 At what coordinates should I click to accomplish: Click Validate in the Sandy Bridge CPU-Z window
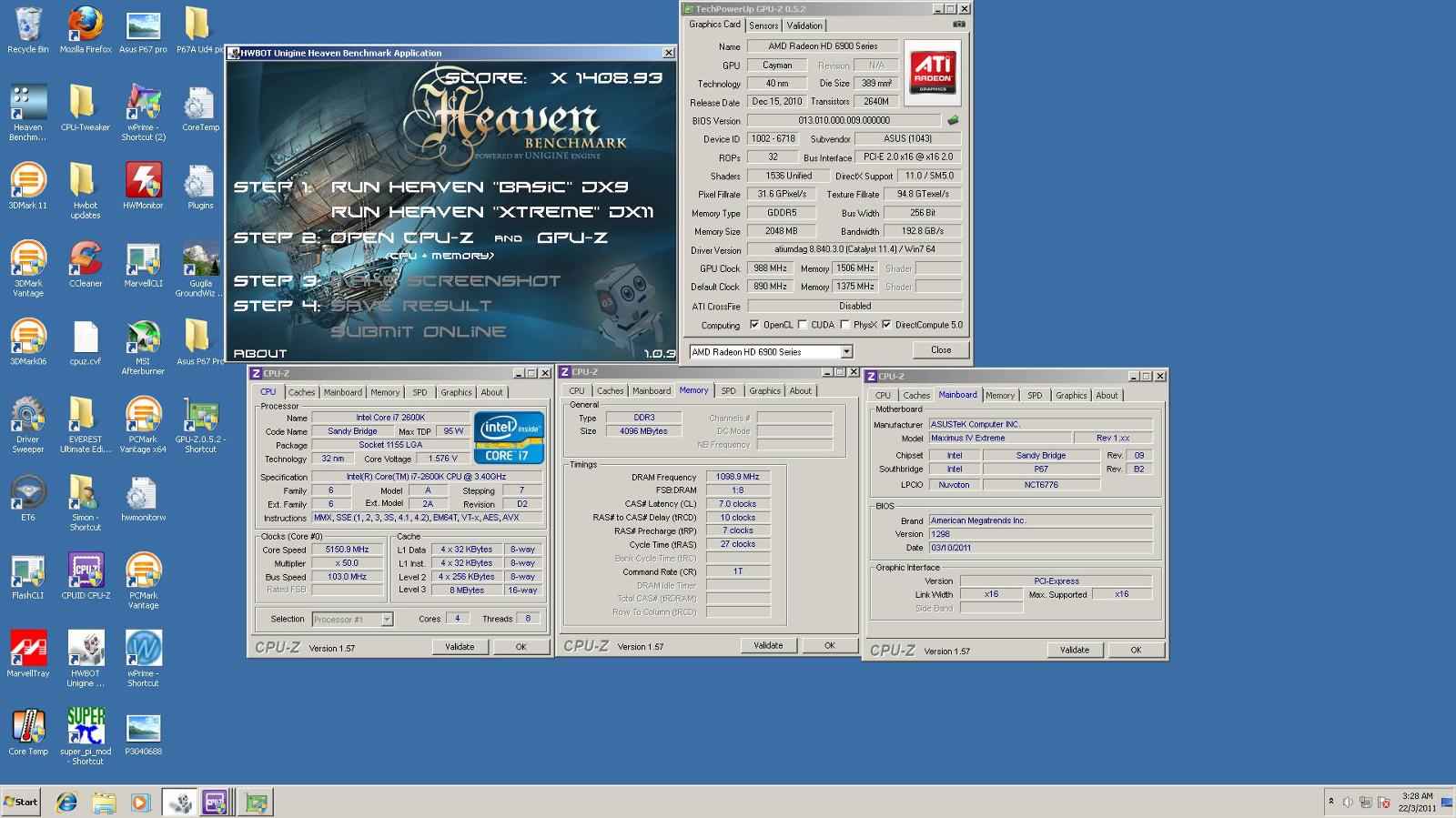[x=460, y=647]
